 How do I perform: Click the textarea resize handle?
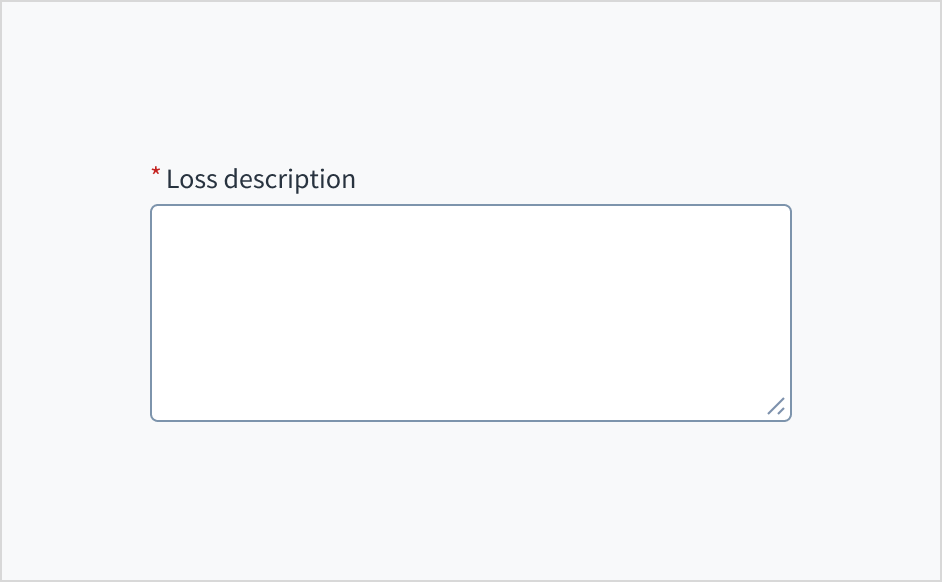[x=776, y=406]
